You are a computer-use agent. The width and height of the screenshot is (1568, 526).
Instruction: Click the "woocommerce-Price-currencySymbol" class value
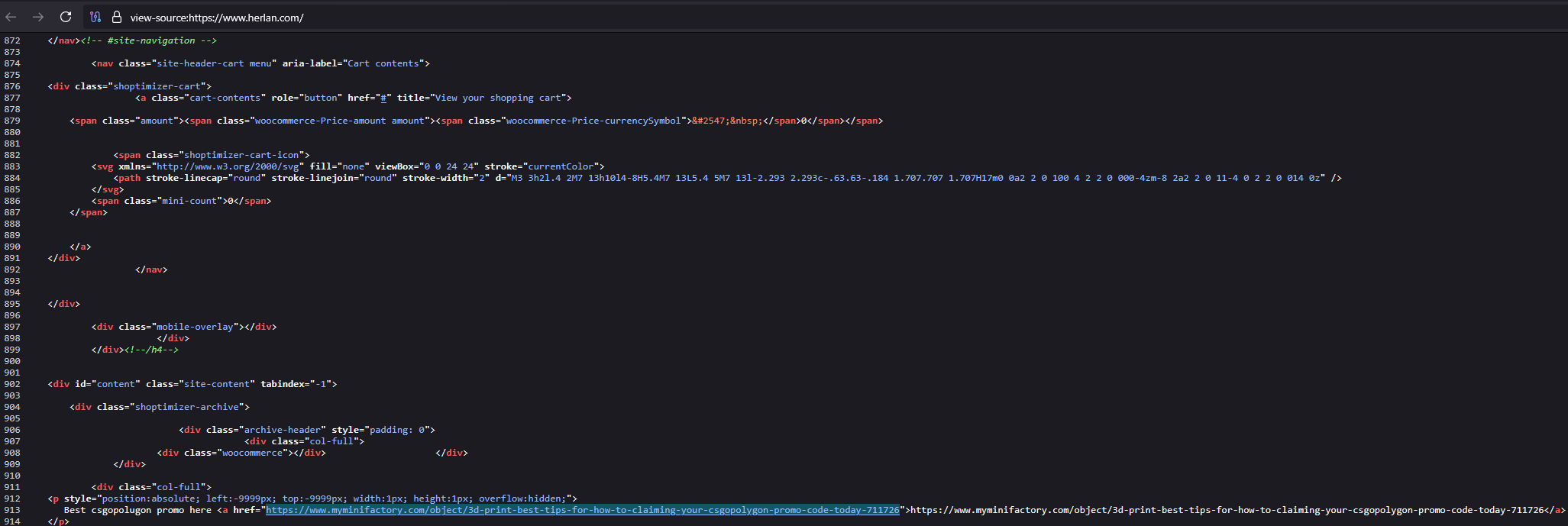(593, 121)
